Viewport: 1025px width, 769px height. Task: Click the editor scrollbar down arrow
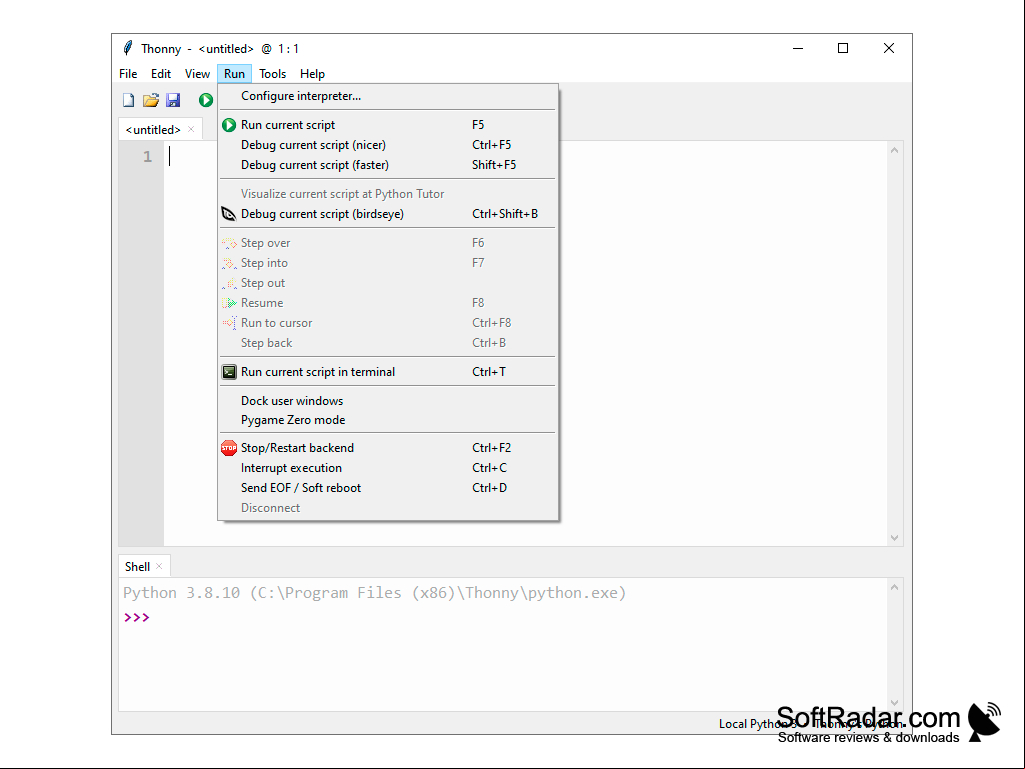[894, 538]
